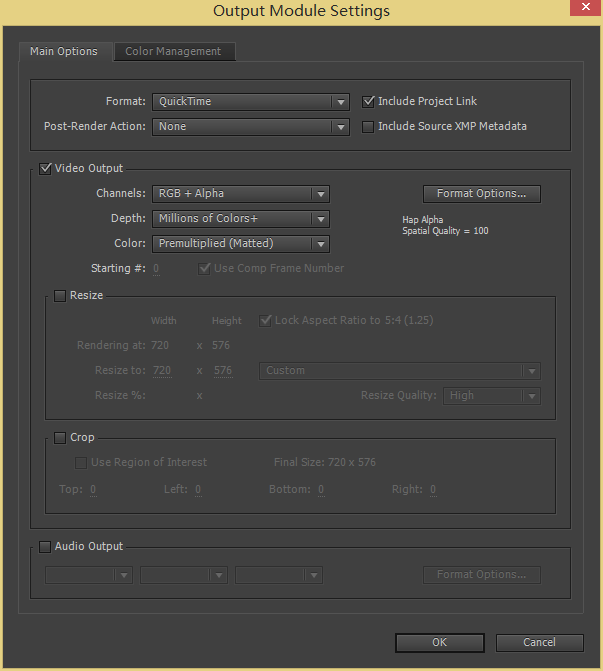
Task: Switch to the Color Management tab
Action: point(175,51)
